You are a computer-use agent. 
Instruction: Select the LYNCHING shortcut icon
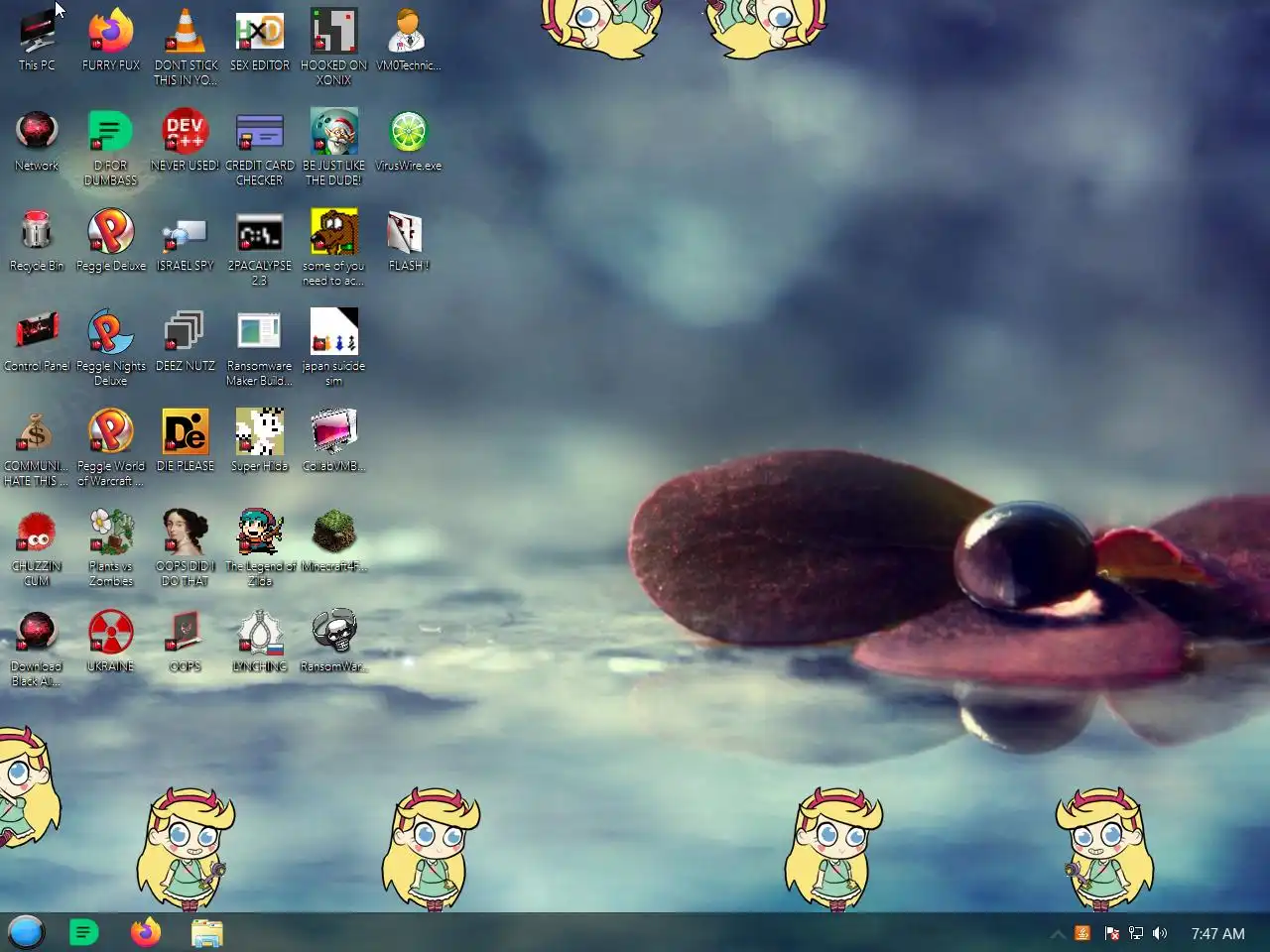point(260,641)
